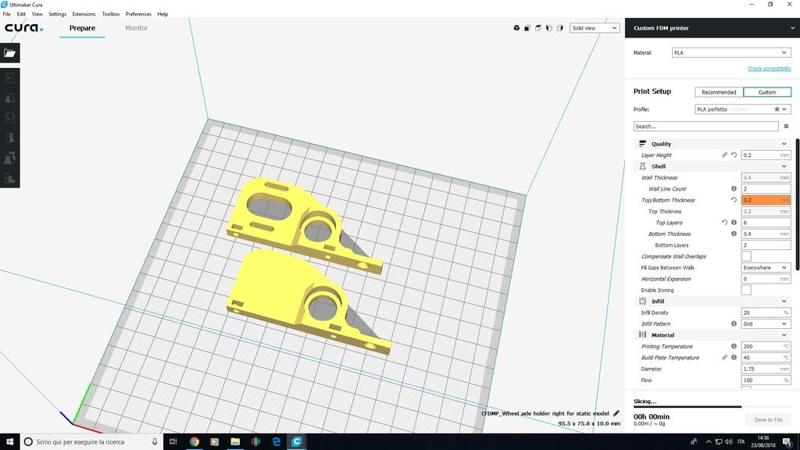
Task: Enable Ironing checkbox
Action: [746, 290]
